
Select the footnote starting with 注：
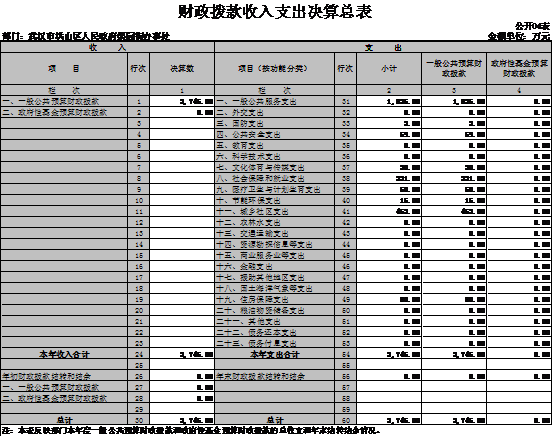(x=191, y=431)
